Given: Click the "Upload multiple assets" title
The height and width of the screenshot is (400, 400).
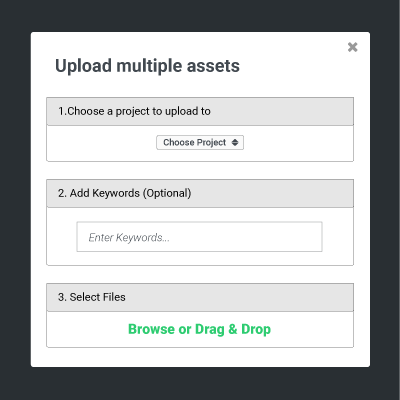Looking at the screenshot, I should [x=147, y=66].
